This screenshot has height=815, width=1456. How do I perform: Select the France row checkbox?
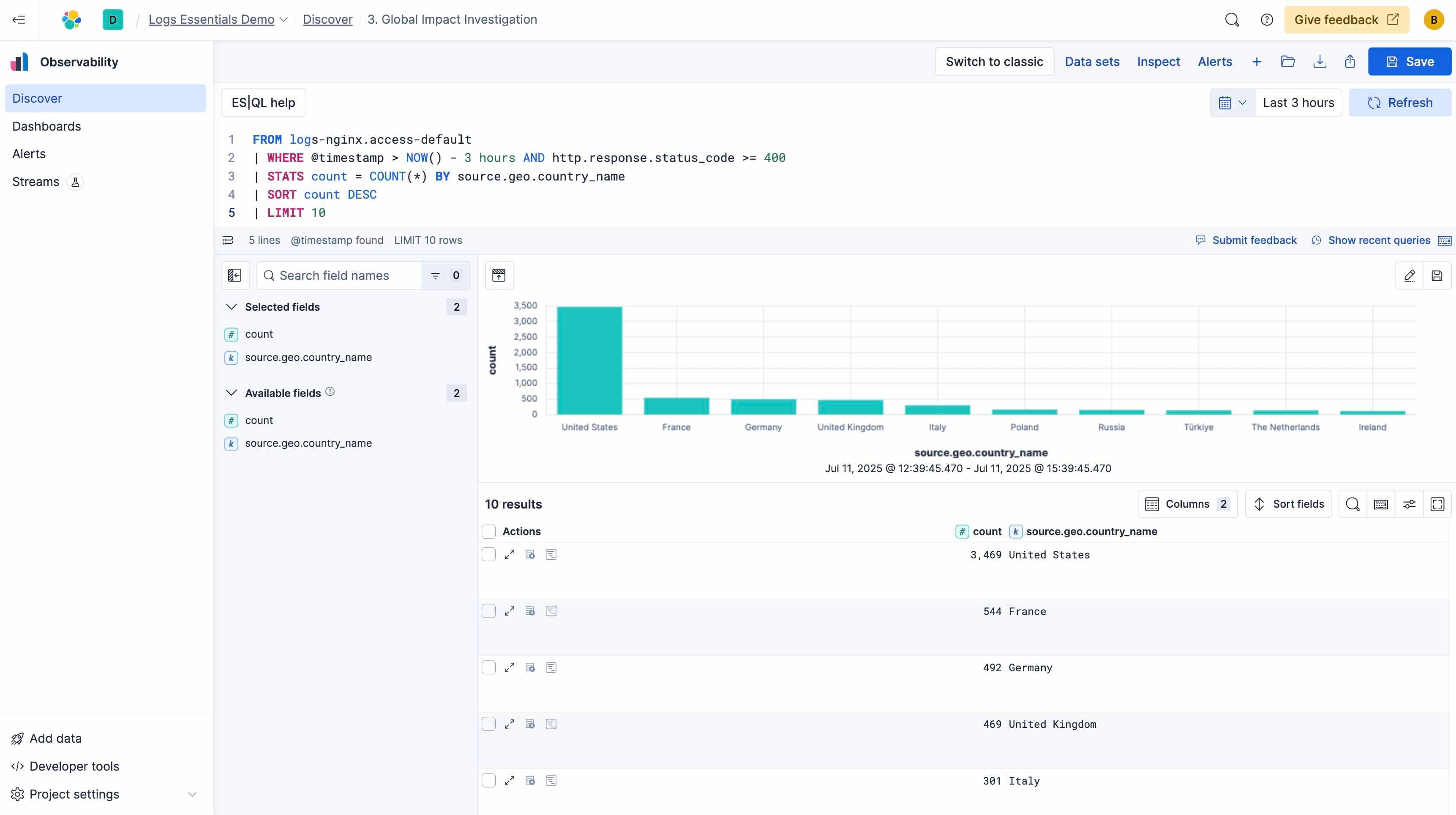488,611
